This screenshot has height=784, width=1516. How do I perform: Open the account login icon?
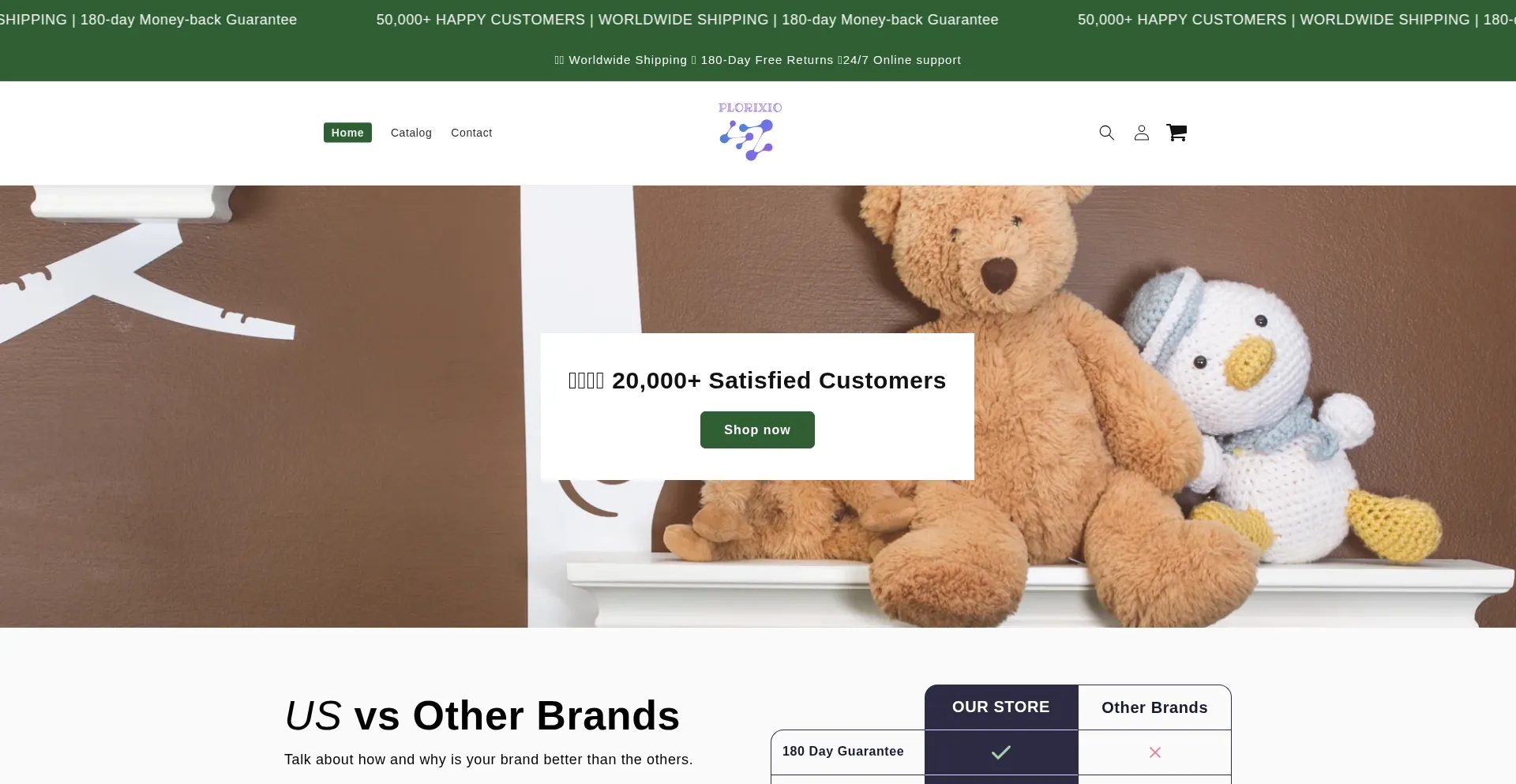pos(1141,133)
